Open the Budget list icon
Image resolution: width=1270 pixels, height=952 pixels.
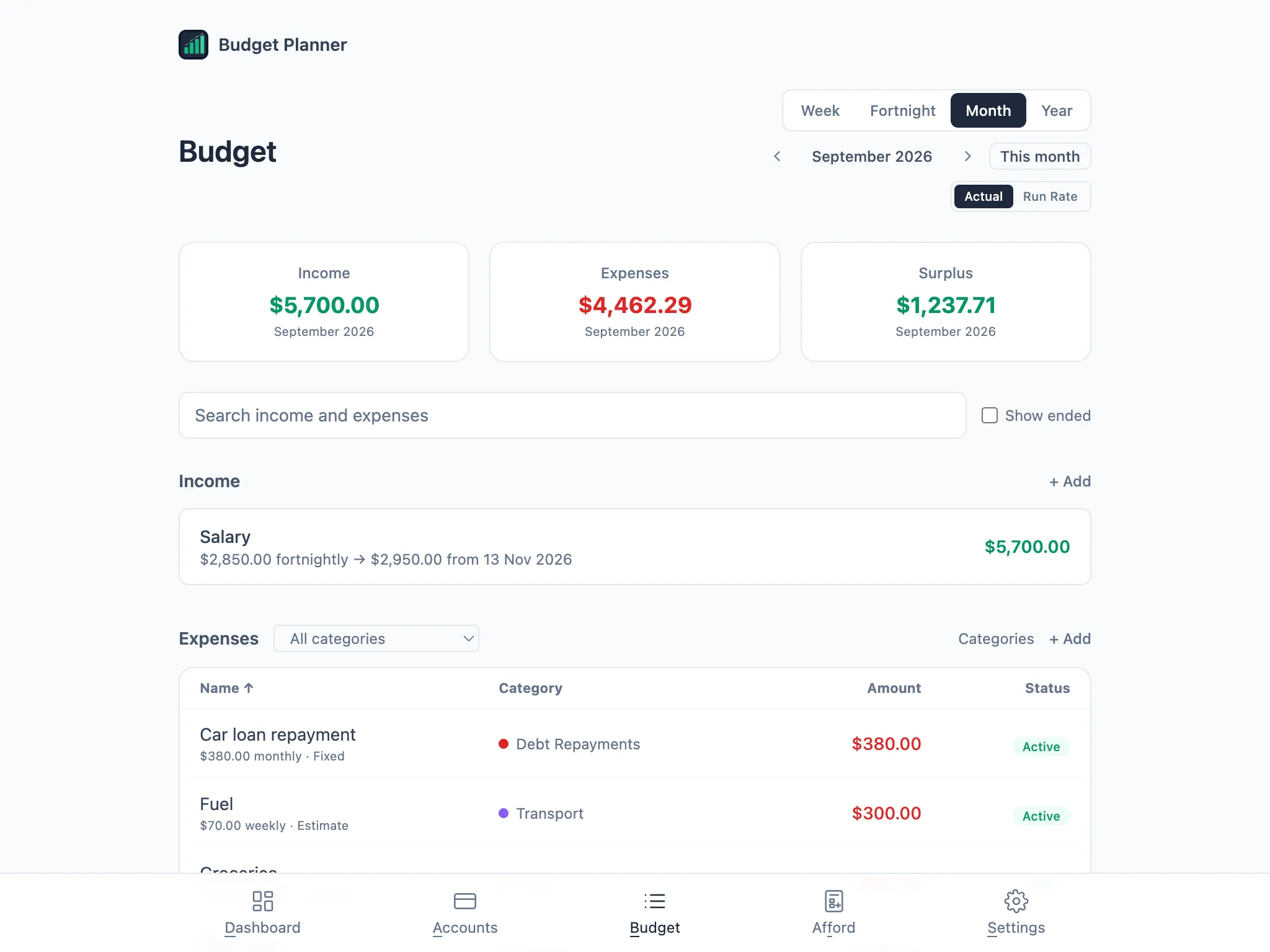click(655, 901)
